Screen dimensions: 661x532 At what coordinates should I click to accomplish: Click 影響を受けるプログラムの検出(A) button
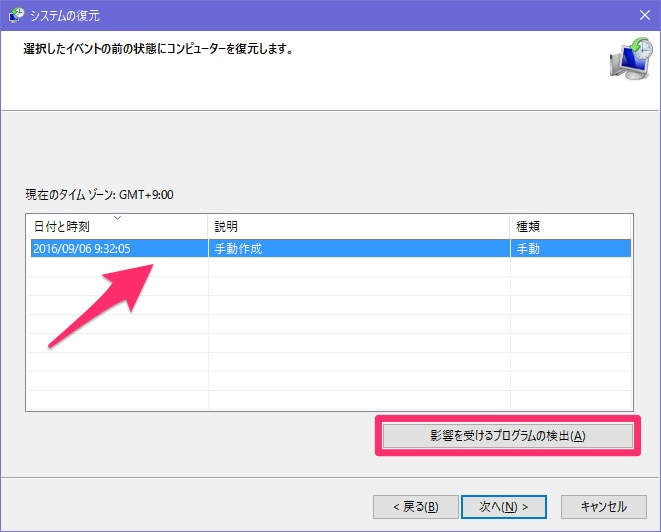pyautogui.click(x=508, y=435)
